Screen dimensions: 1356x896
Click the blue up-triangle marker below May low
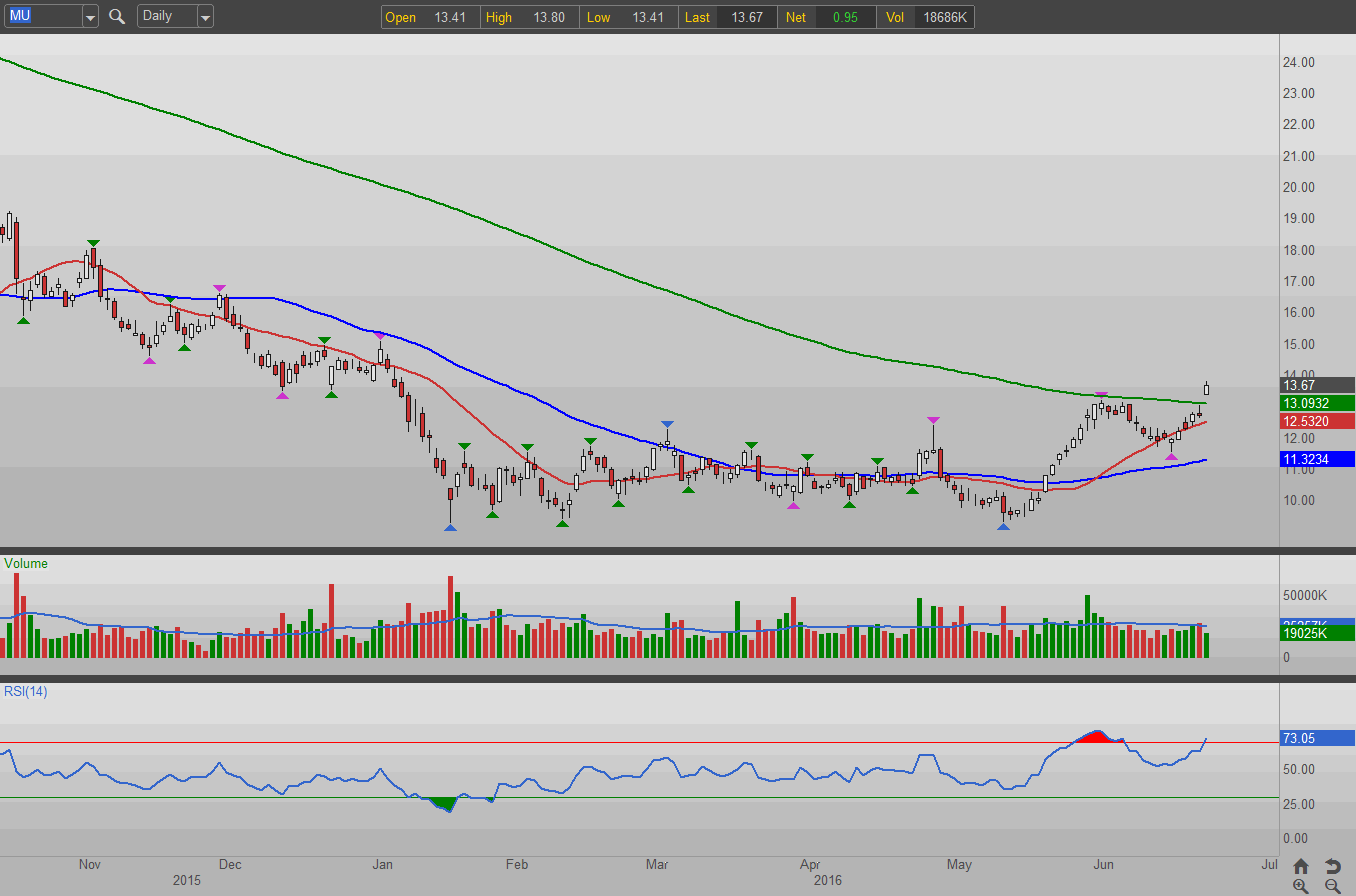pyautogui.click(x=1003, y=526)
